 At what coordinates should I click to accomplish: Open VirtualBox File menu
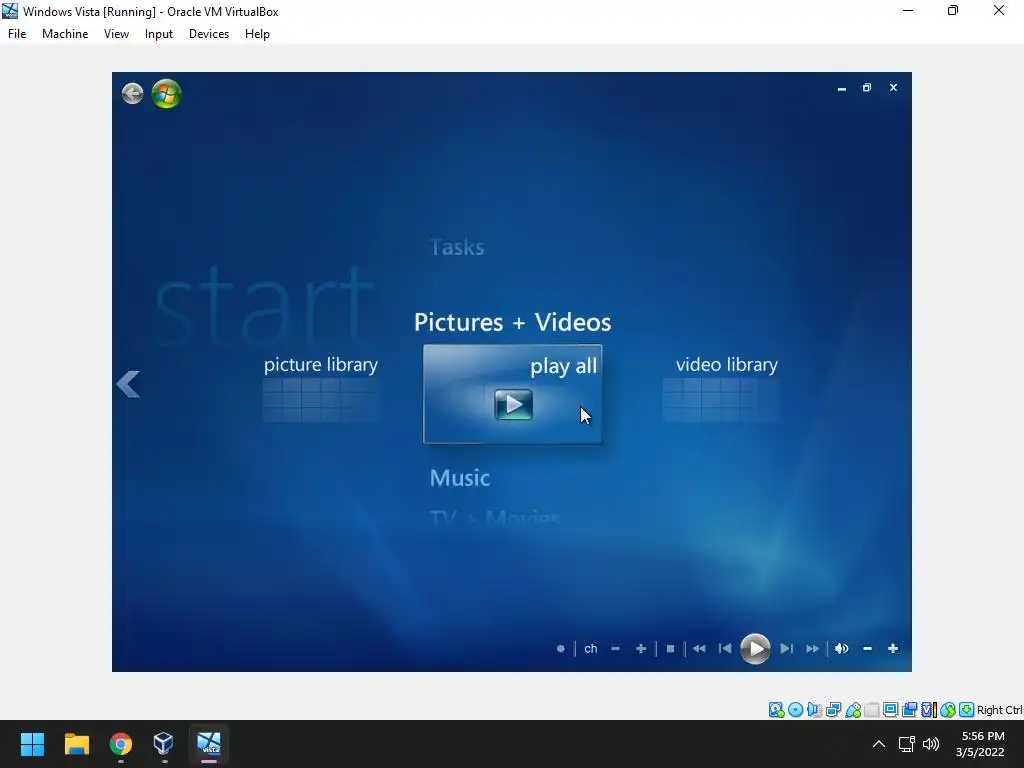pyautogui.click(x=17, y=34)
